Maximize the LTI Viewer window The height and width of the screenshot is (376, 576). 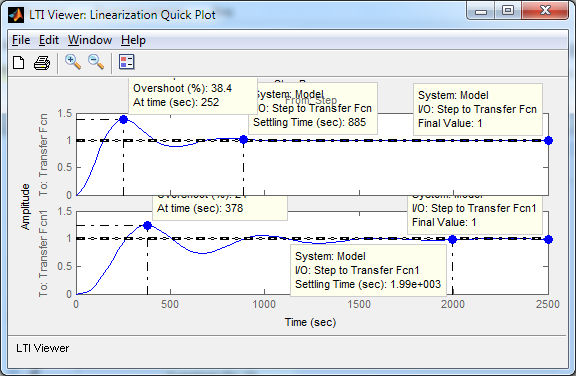click(x=508, y=10)
